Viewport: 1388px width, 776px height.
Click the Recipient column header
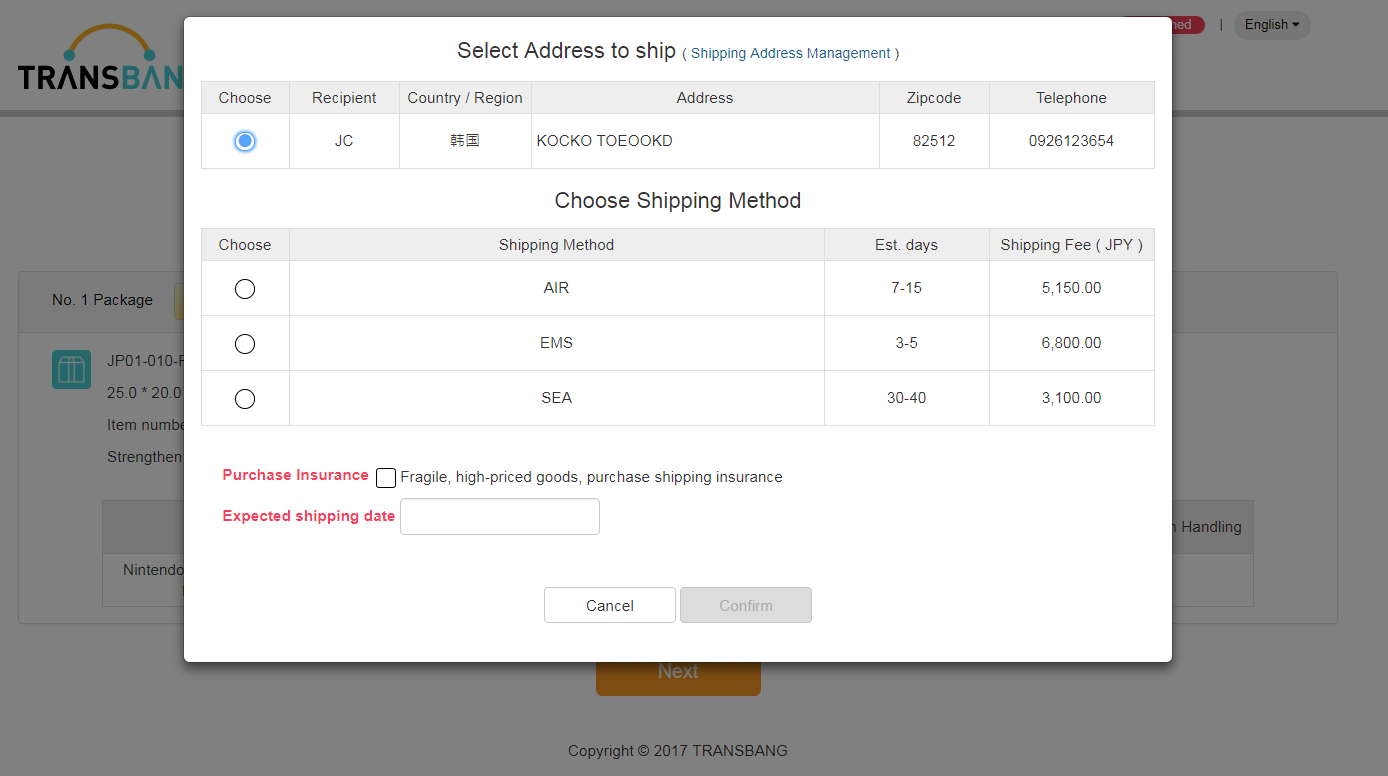point(344,98)
